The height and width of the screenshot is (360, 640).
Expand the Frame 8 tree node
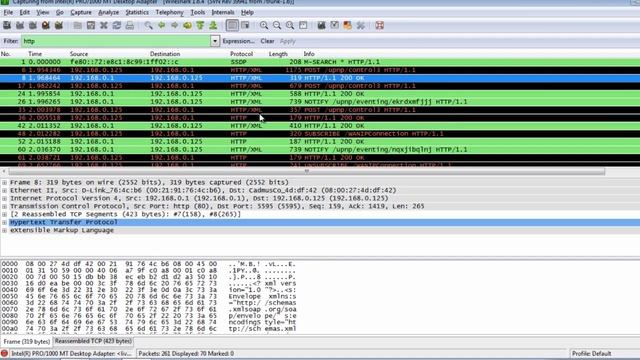(4, 182)
